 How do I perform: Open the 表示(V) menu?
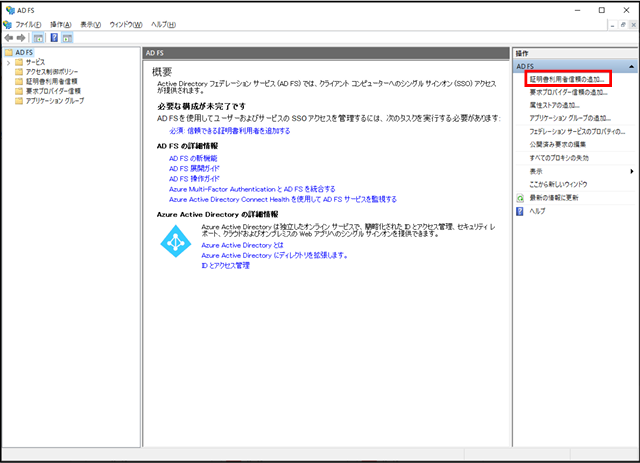coord(90,24)
